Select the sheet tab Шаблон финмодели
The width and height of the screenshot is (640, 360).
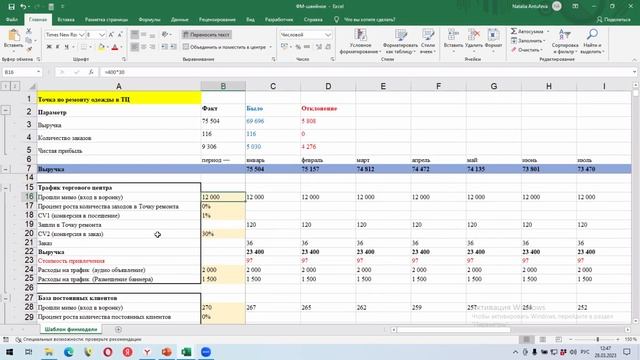(71, 329)
